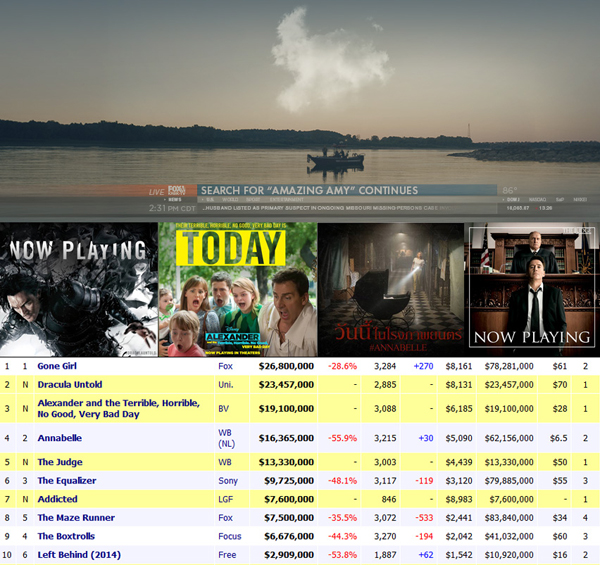Select the -28.6% change for Gone Girl

342,366
